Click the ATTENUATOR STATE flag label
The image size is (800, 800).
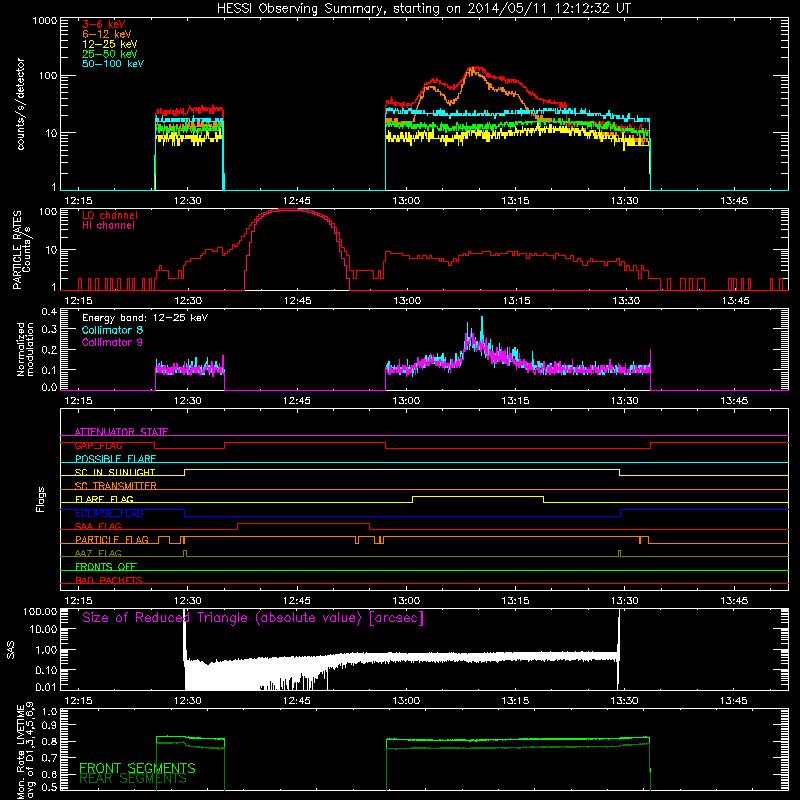pyautogui.click(x=121, y=432)
